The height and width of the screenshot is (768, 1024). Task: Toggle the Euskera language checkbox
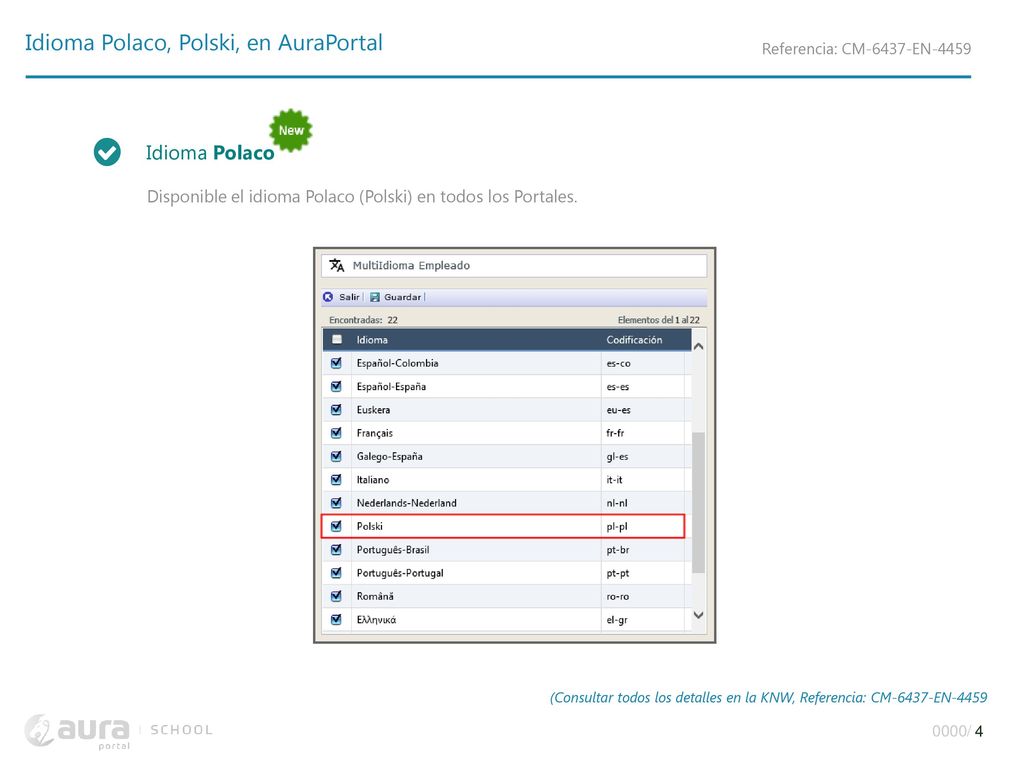coord(336,410)
